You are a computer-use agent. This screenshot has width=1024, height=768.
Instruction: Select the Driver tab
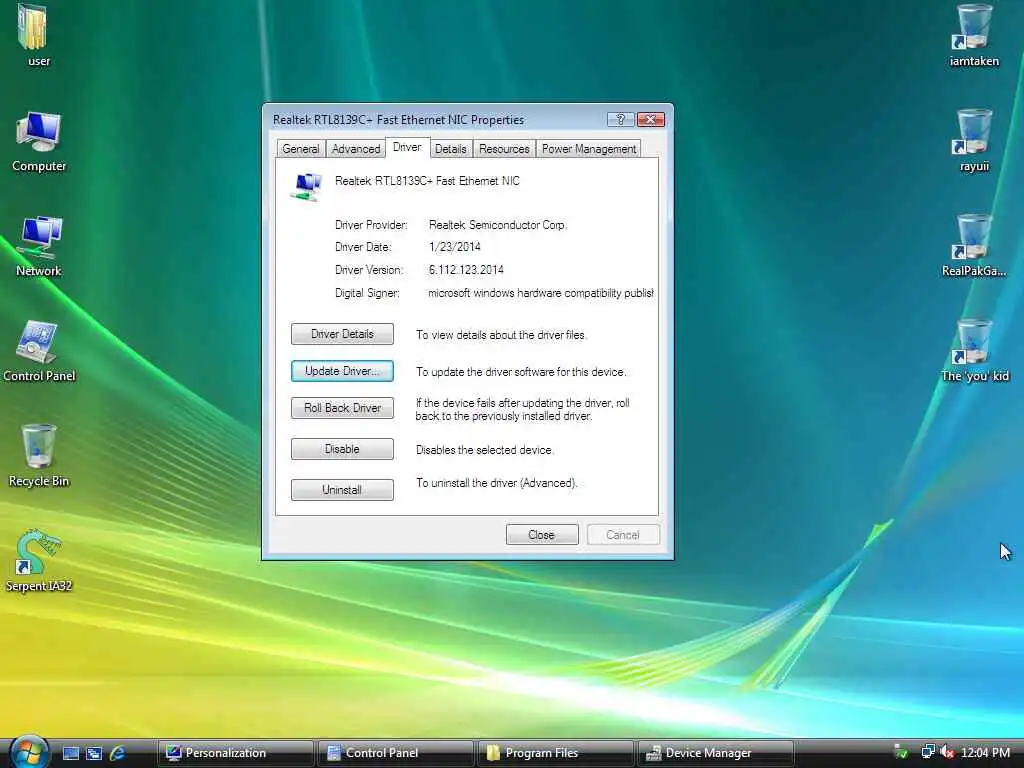tap(407, 148)
